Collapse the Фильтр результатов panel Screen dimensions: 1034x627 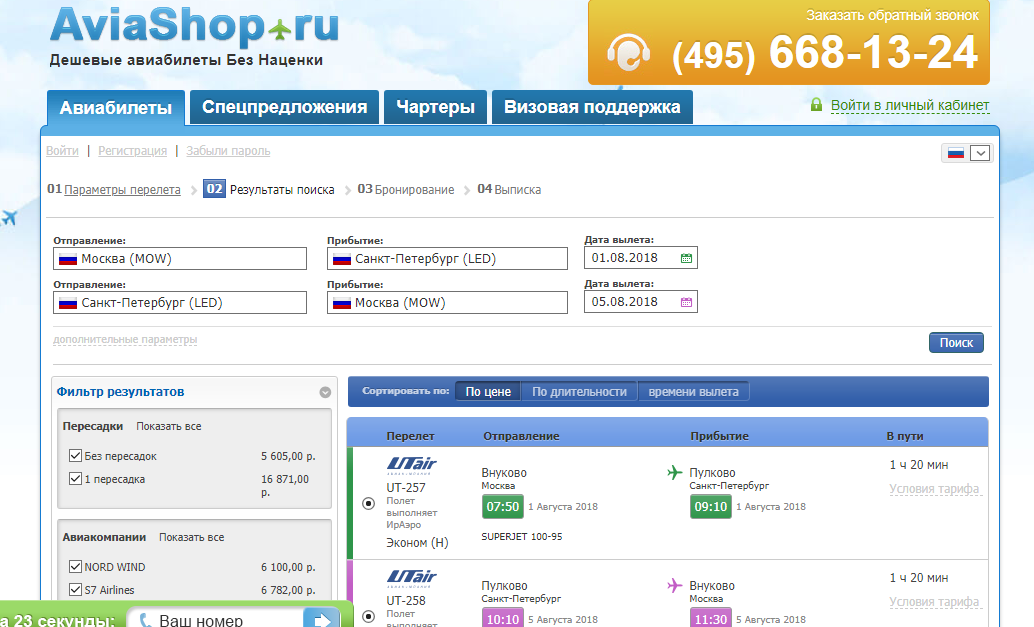pos(324,393)
